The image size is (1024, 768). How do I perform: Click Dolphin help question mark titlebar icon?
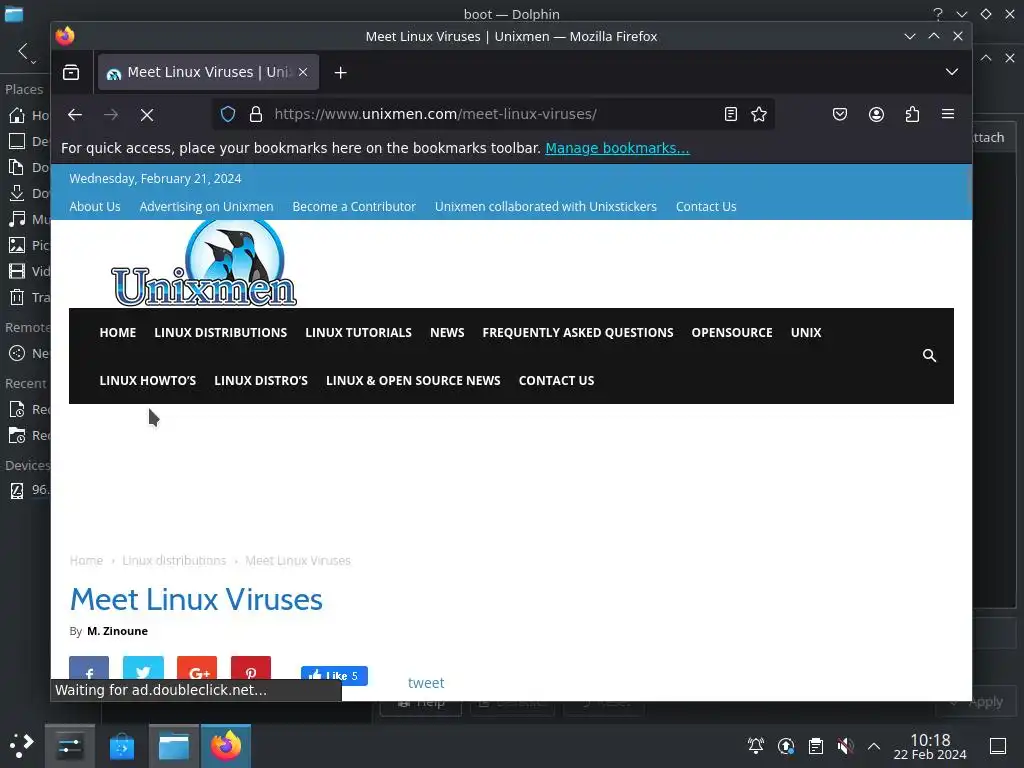click(938, 14)
